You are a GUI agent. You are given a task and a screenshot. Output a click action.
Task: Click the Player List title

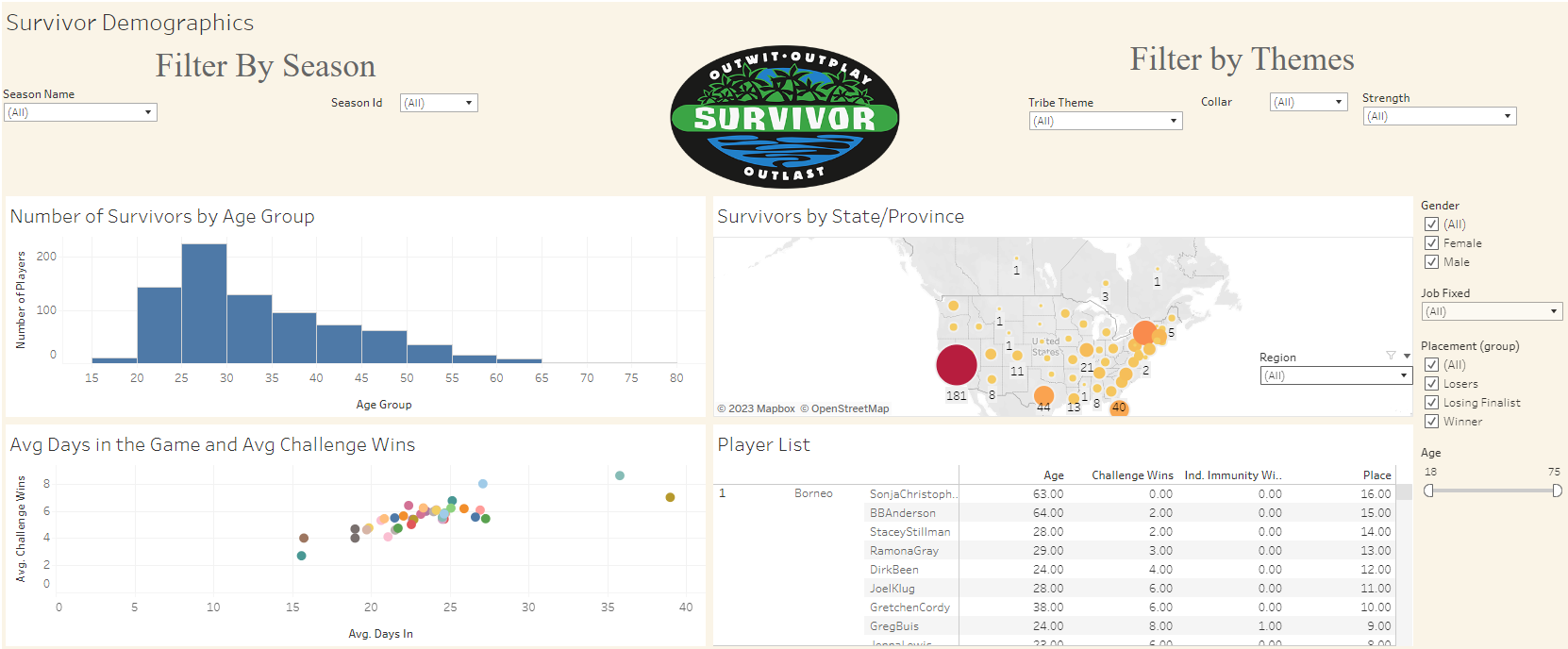coord(763,444)
